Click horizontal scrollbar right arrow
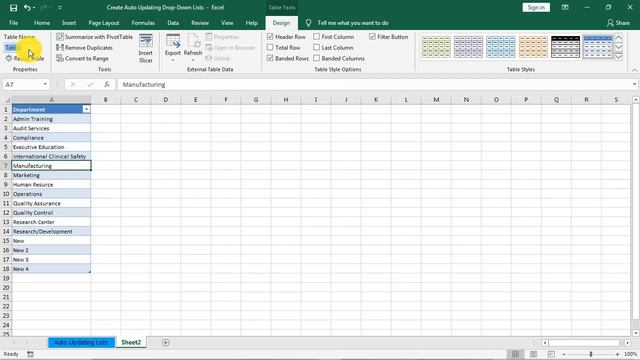Image resolution: width=640 pixels, height=360 pixels. 627,343
